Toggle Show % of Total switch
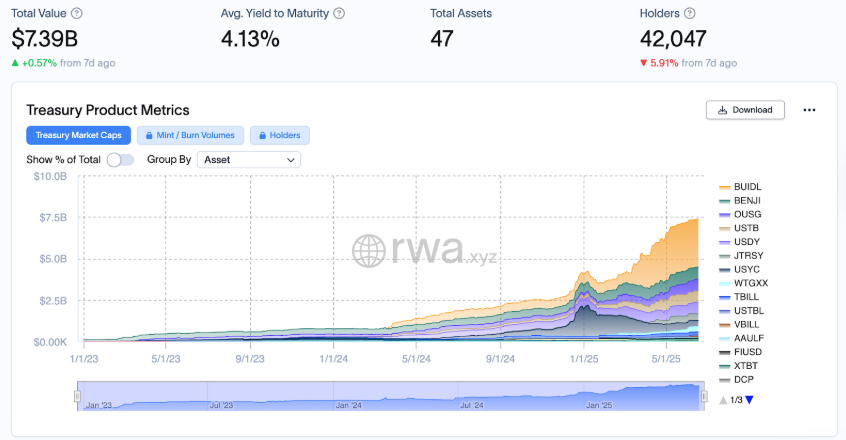 (120, 160)
